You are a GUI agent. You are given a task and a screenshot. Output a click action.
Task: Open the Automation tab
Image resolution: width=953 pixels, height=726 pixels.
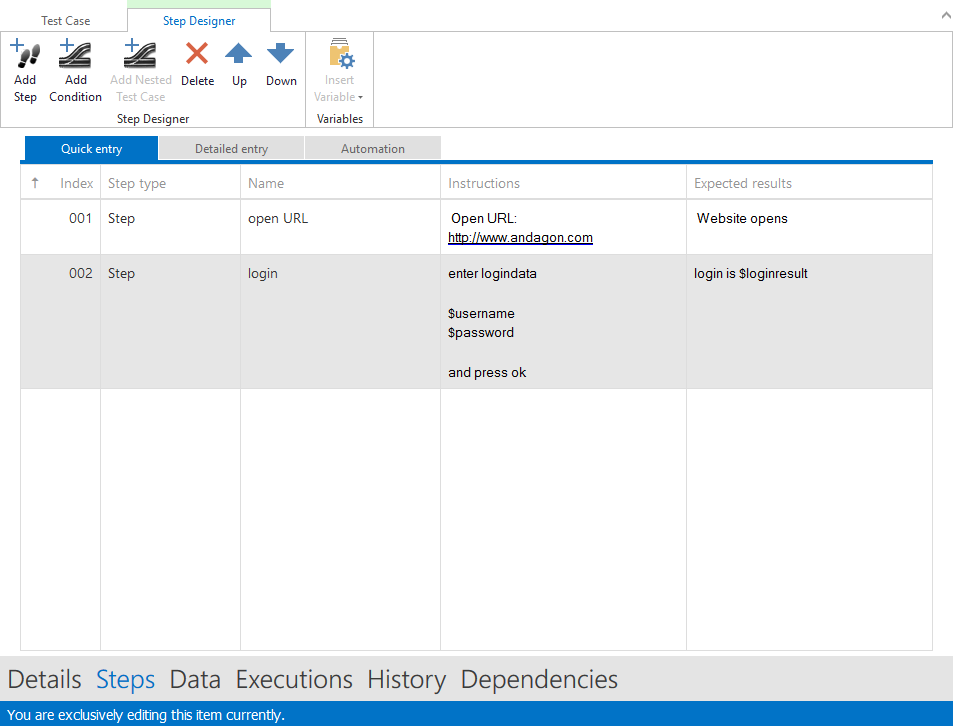click(372, 149)
